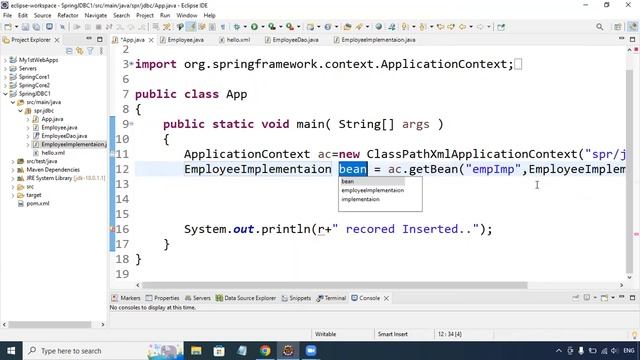Click the Open Console icon
The height and width of the screenshot is (360, 640).
604,298
